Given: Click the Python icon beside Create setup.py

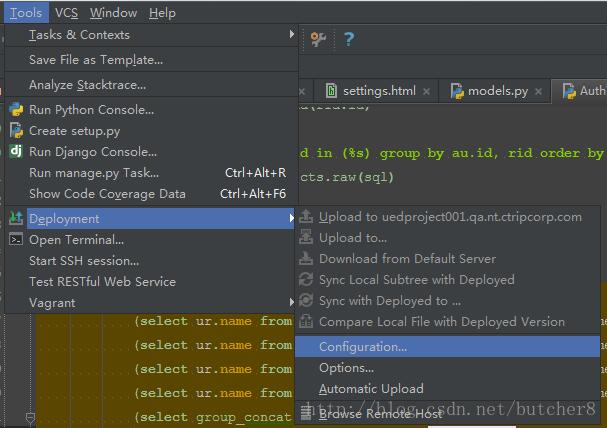Looking at the screenshot, I should coord(16,131).
